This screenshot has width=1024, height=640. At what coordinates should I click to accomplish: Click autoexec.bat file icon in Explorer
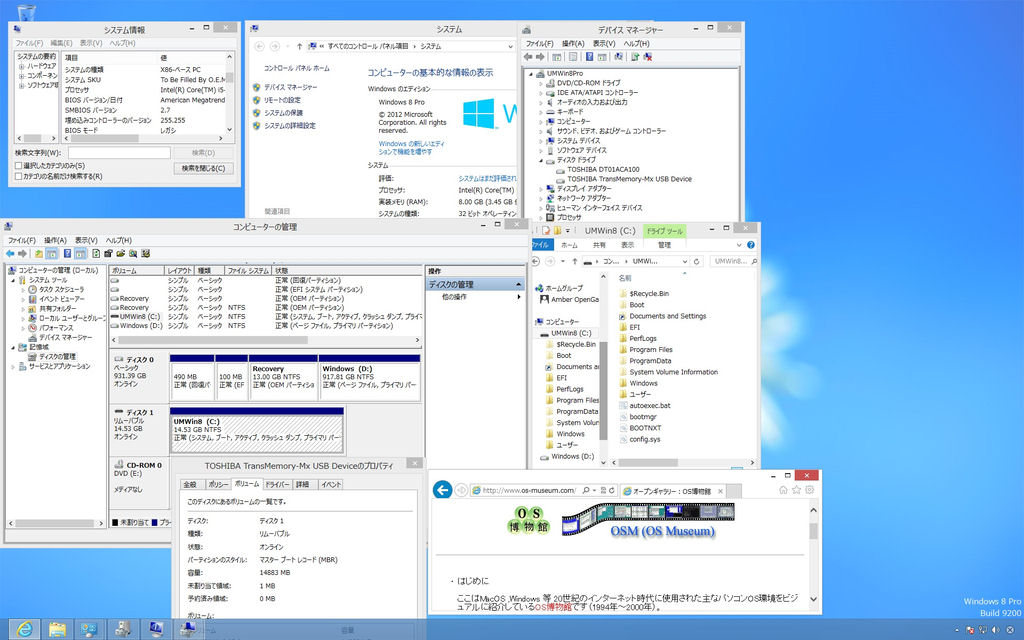623,406
